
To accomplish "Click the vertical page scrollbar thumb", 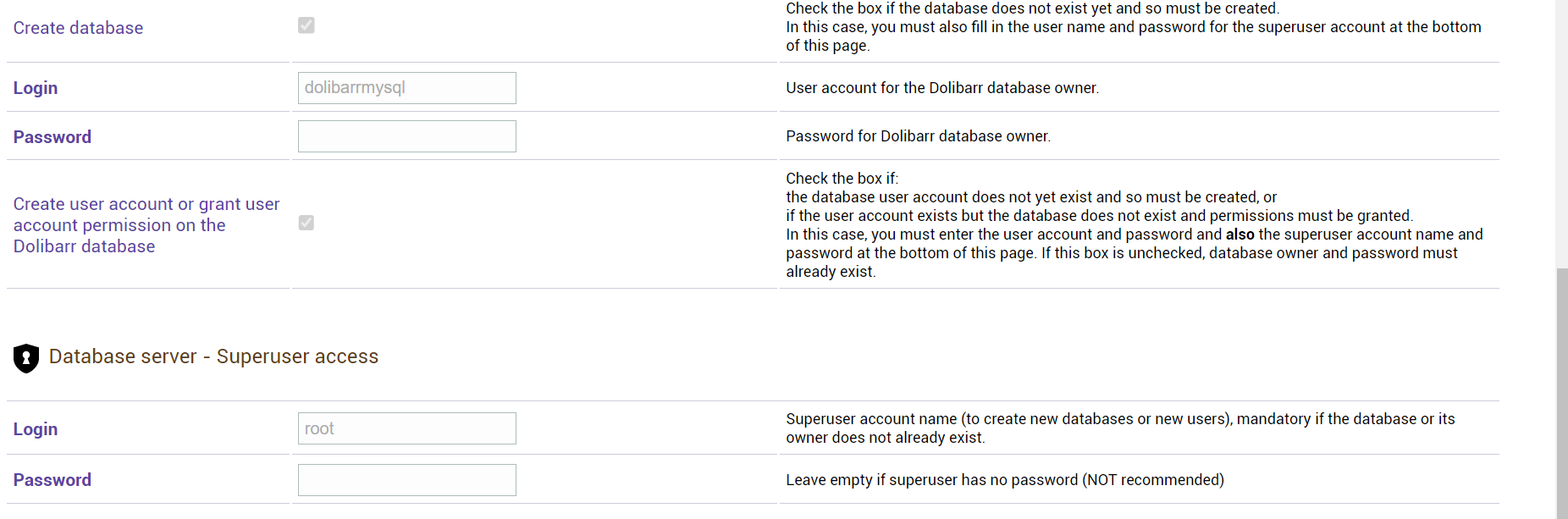I will tap(1562, 394).
